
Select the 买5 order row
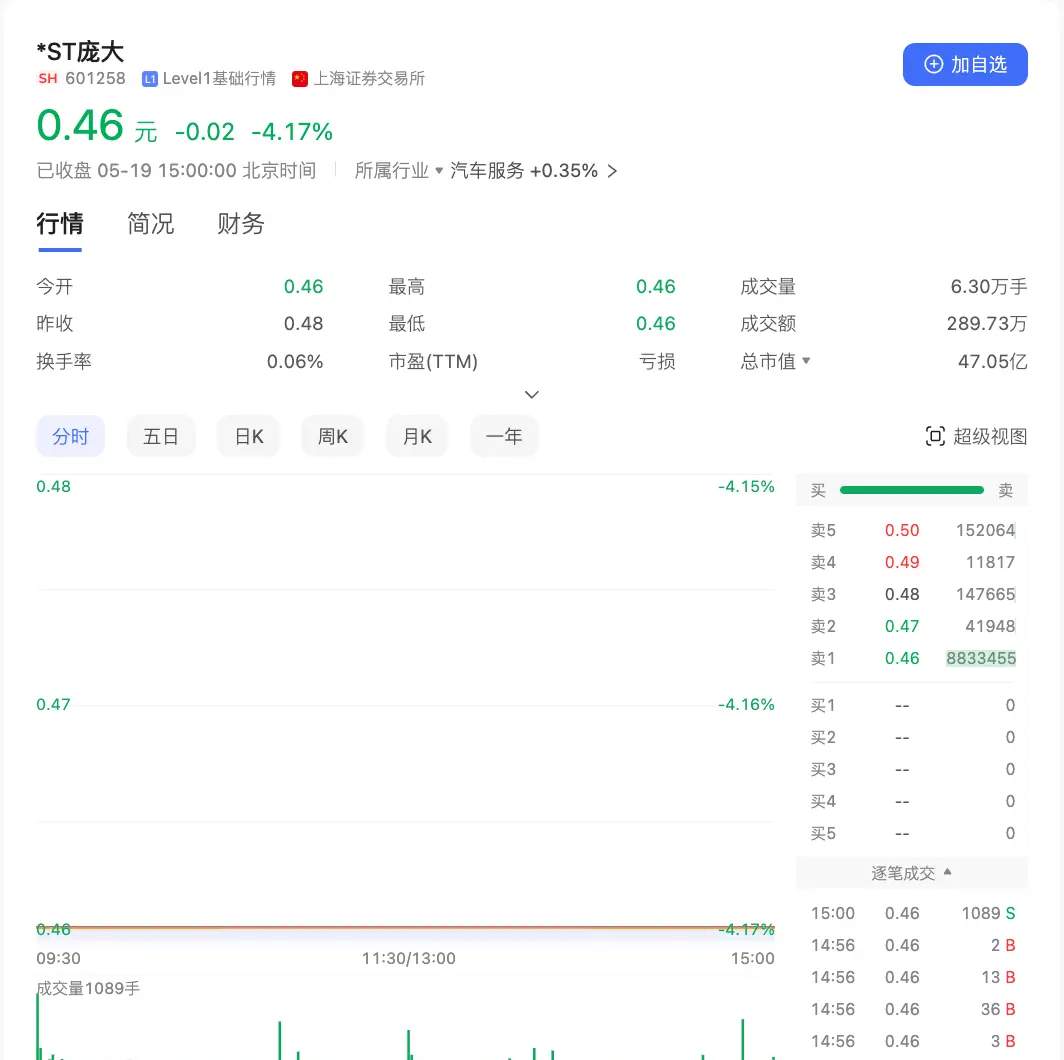913,833
